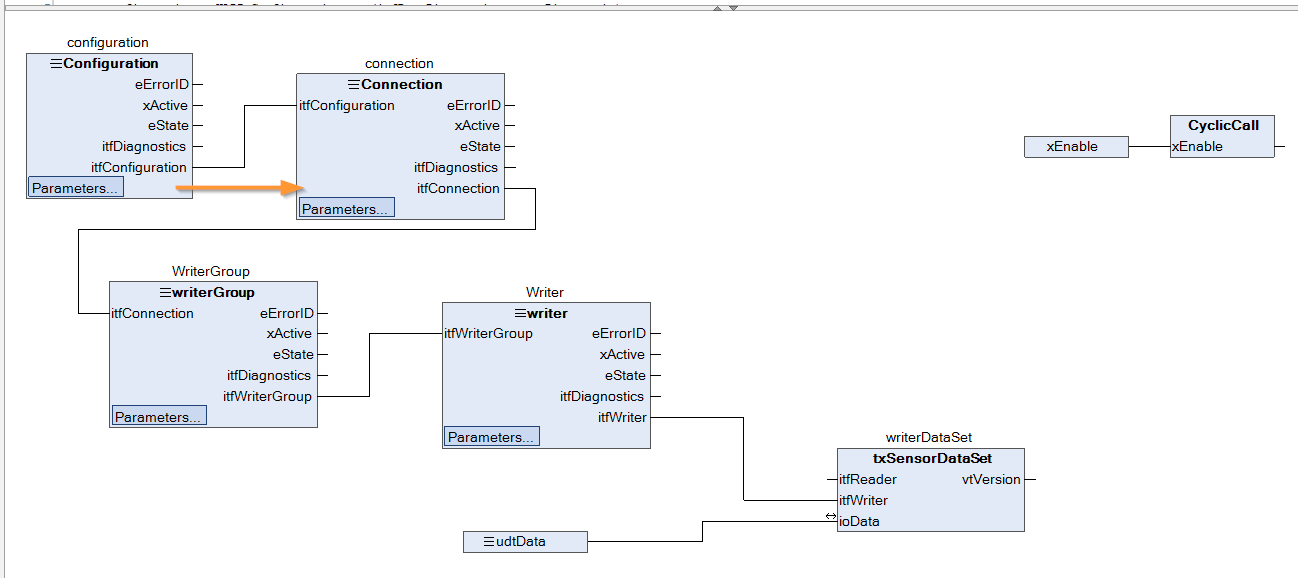
Task: Click the in-out arrow icon at ioData
Action: tap(831, 516)
